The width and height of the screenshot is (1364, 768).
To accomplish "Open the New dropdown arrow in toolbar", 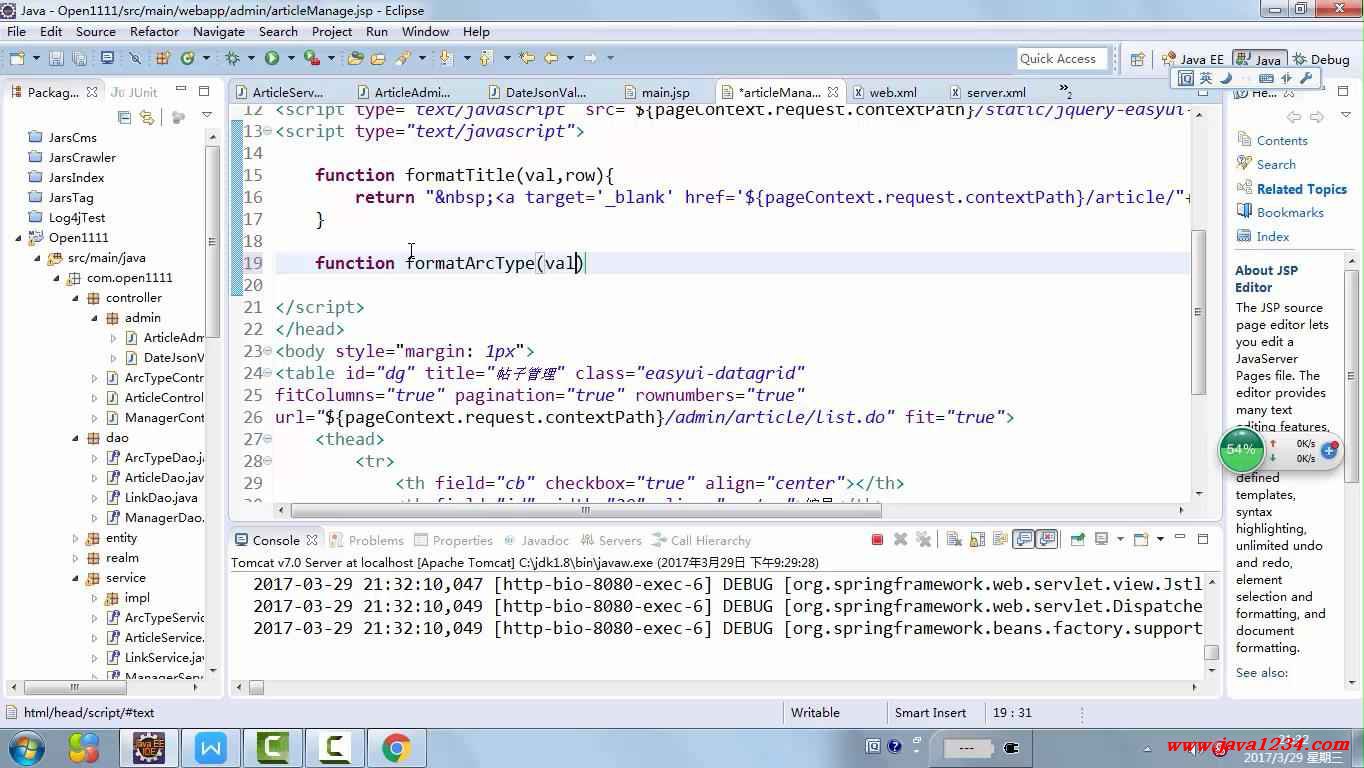I will point(37,59).
